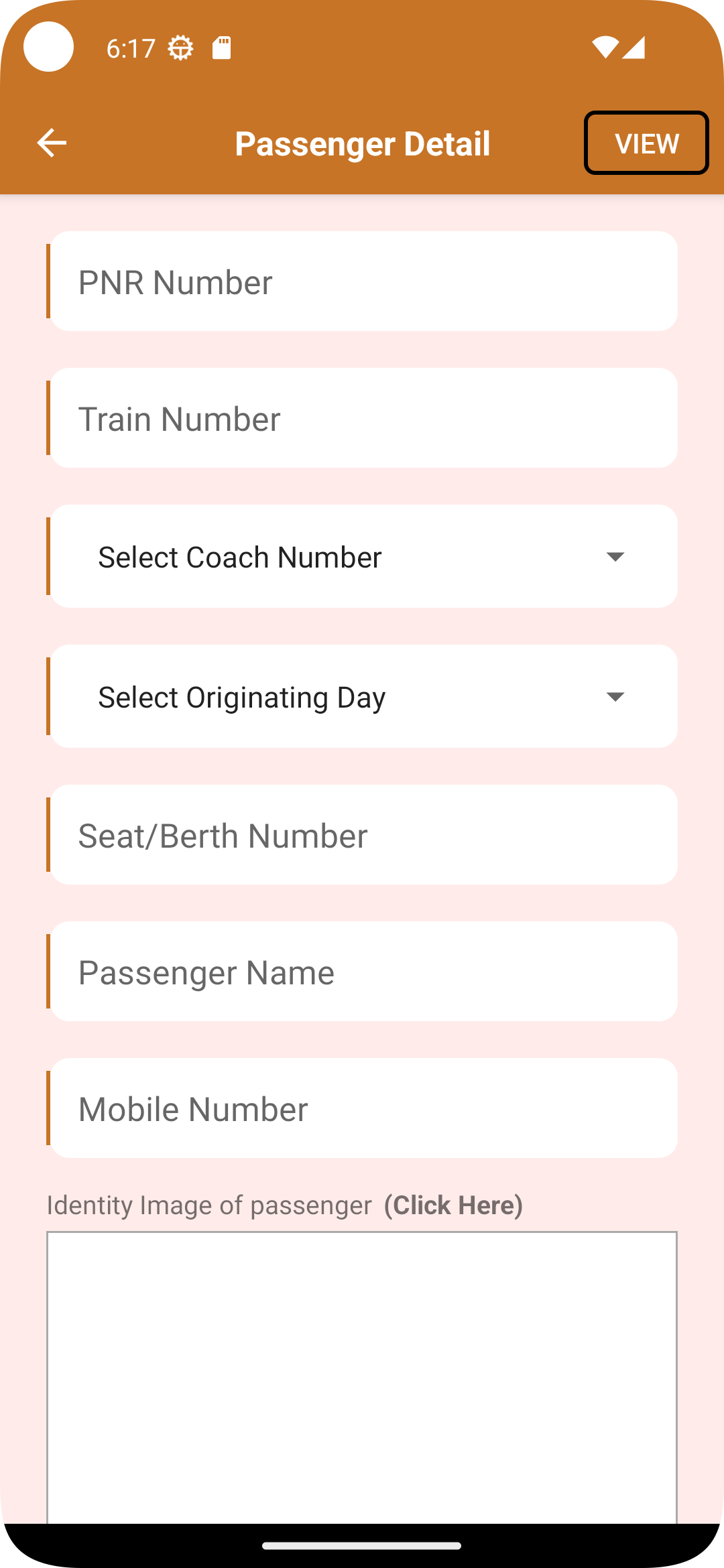This screenshot has height=1568, width=724.
Task: Tap the (Click Here) identity image link
Action: point(453,1205)
